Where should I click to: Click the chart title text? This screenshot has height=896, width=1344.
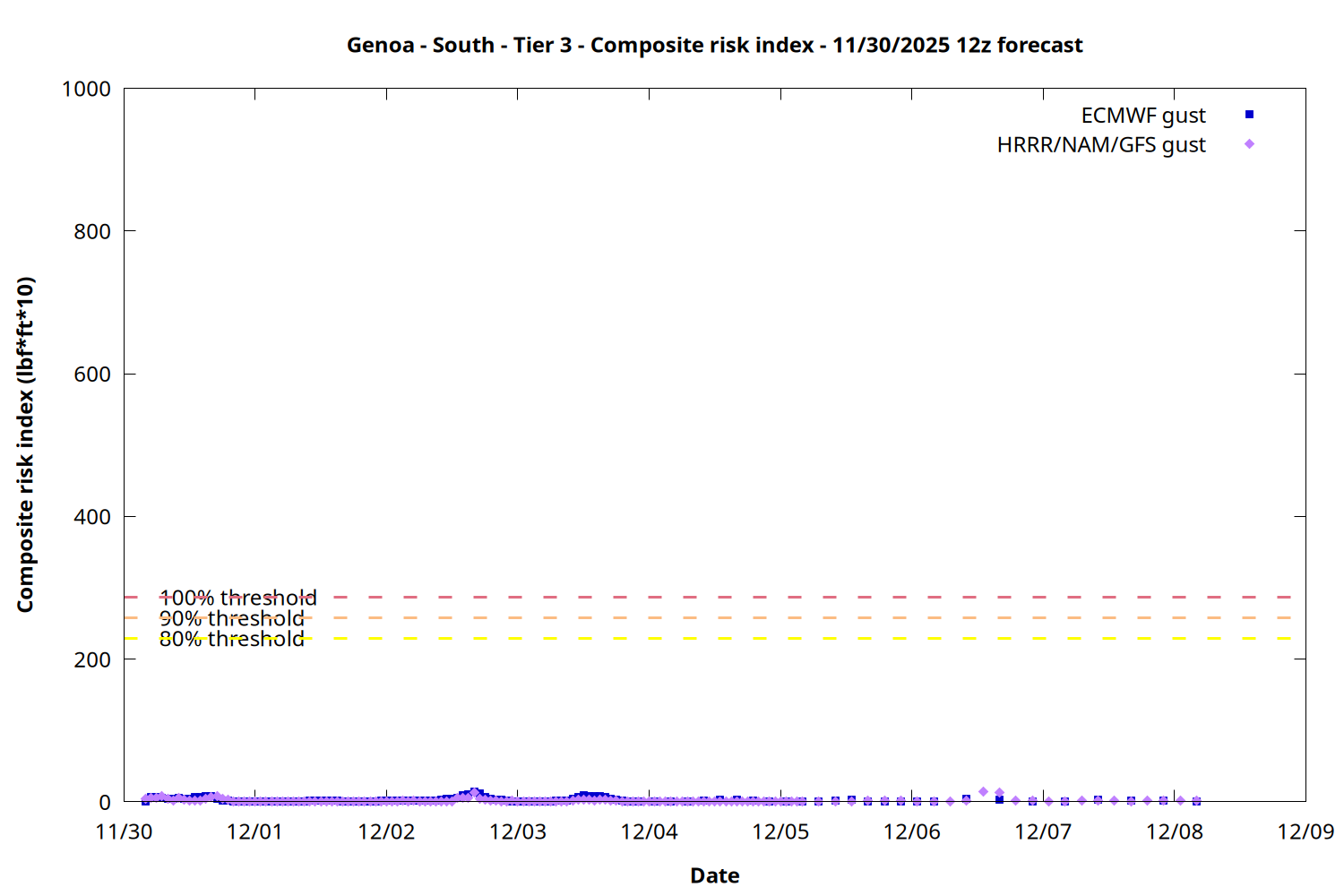point(714,45)
